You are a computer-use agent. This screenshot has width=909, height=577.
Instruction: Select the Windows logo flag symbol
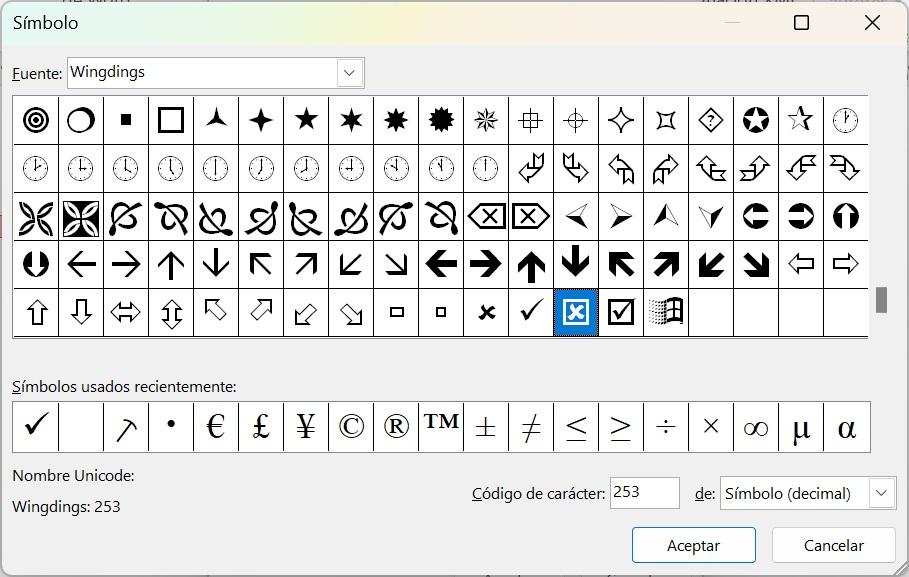[666, 313]
